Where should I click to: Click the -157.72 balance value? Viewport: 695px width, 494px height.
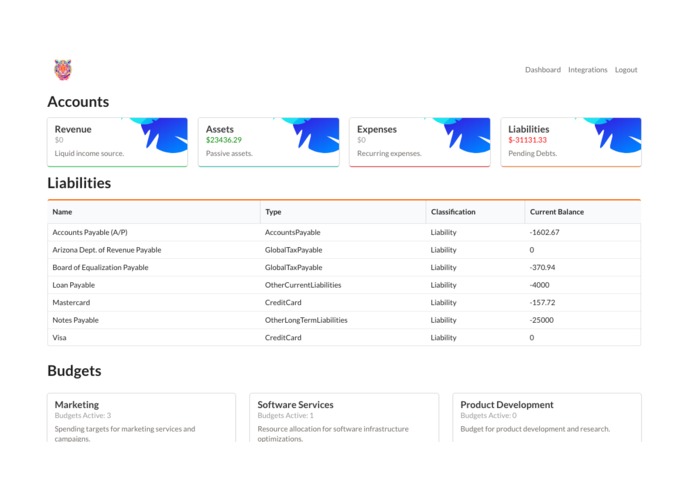(542, 302)
